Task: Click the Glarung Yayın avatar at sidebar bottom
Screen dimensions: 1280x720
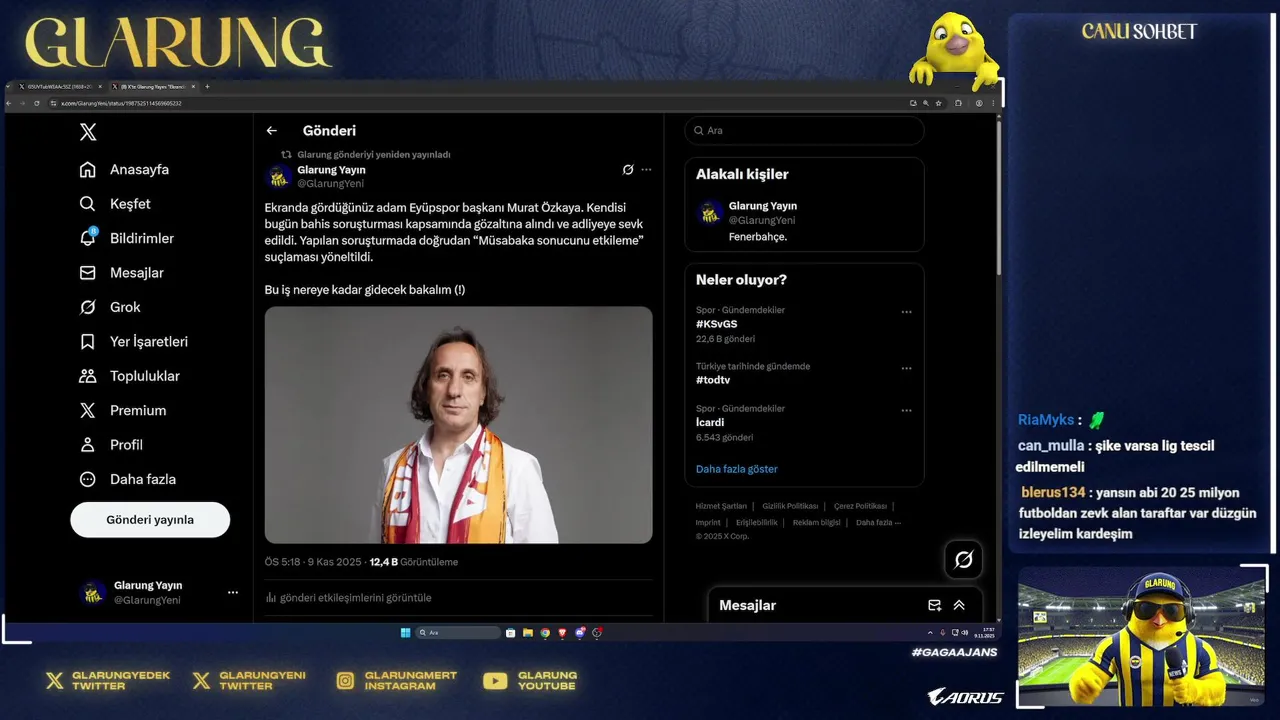Action: point(92,592)
